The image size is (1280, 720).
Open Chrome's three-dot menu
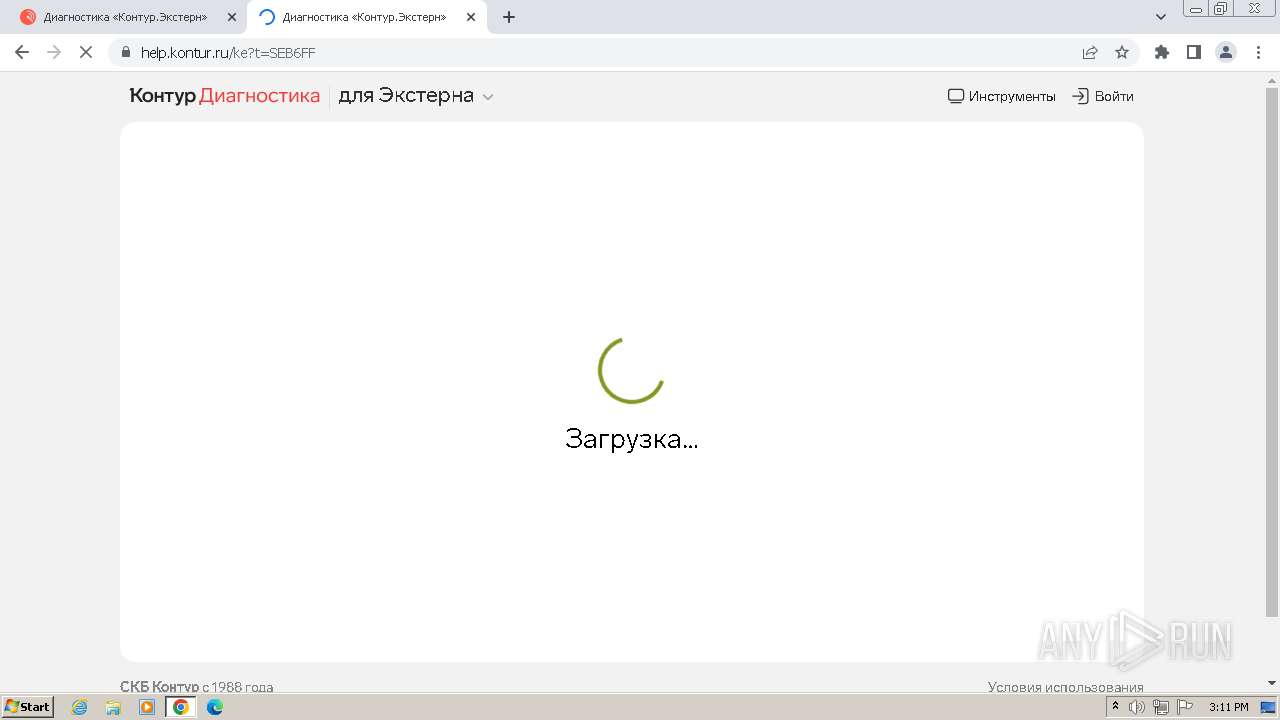pos(1257,52)
